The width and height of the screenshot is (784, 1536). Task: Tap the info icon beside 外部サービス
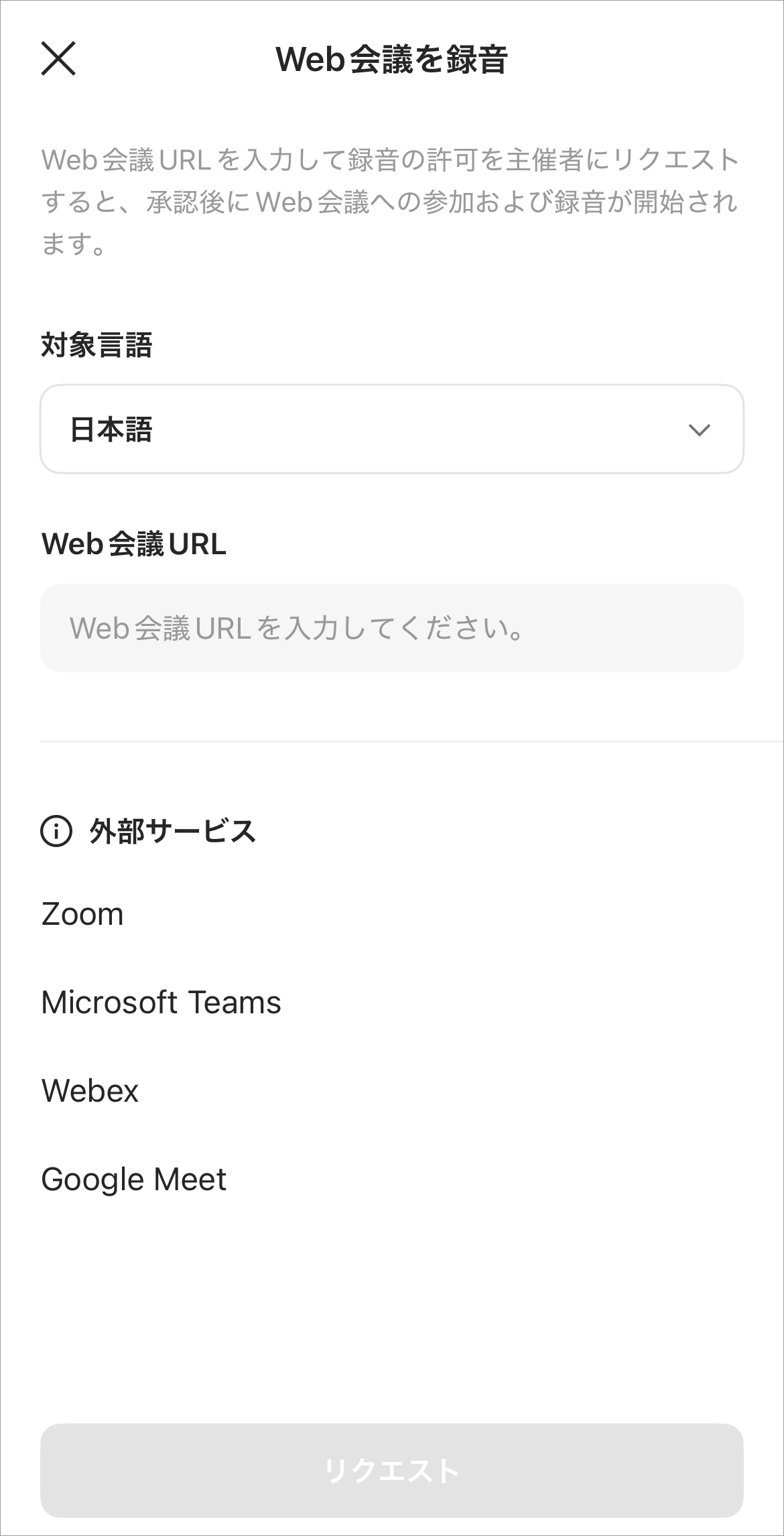[x=56, y=832]
